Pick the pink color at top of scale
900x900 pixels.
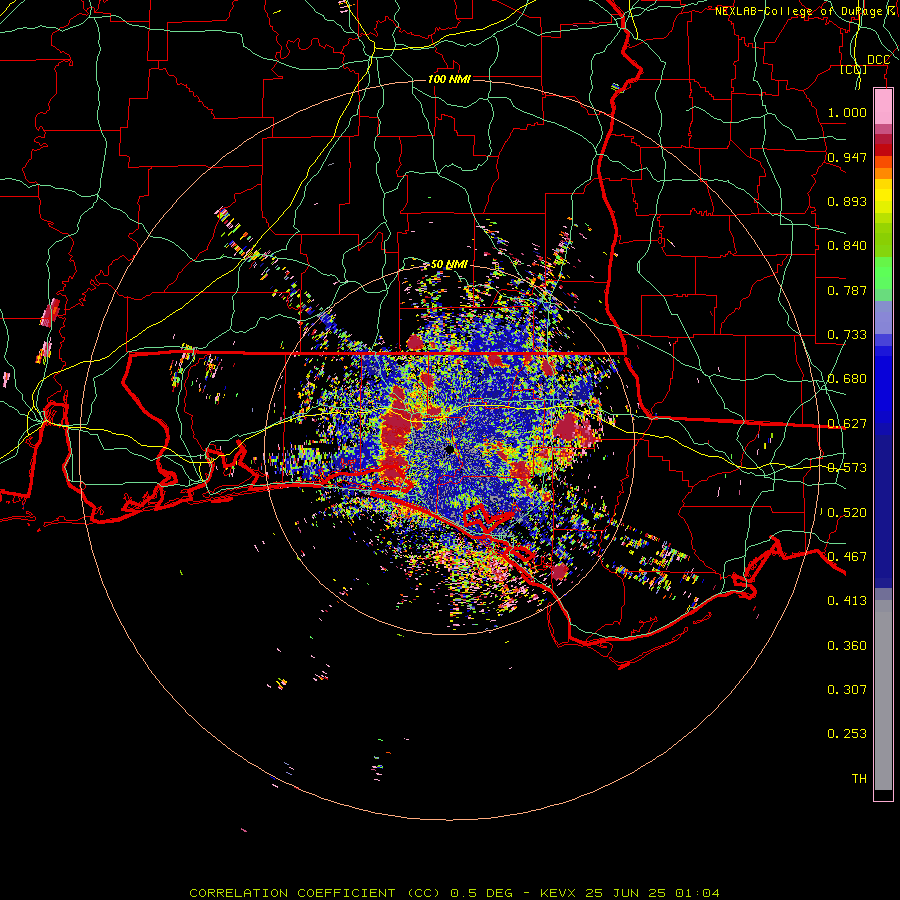883,106
